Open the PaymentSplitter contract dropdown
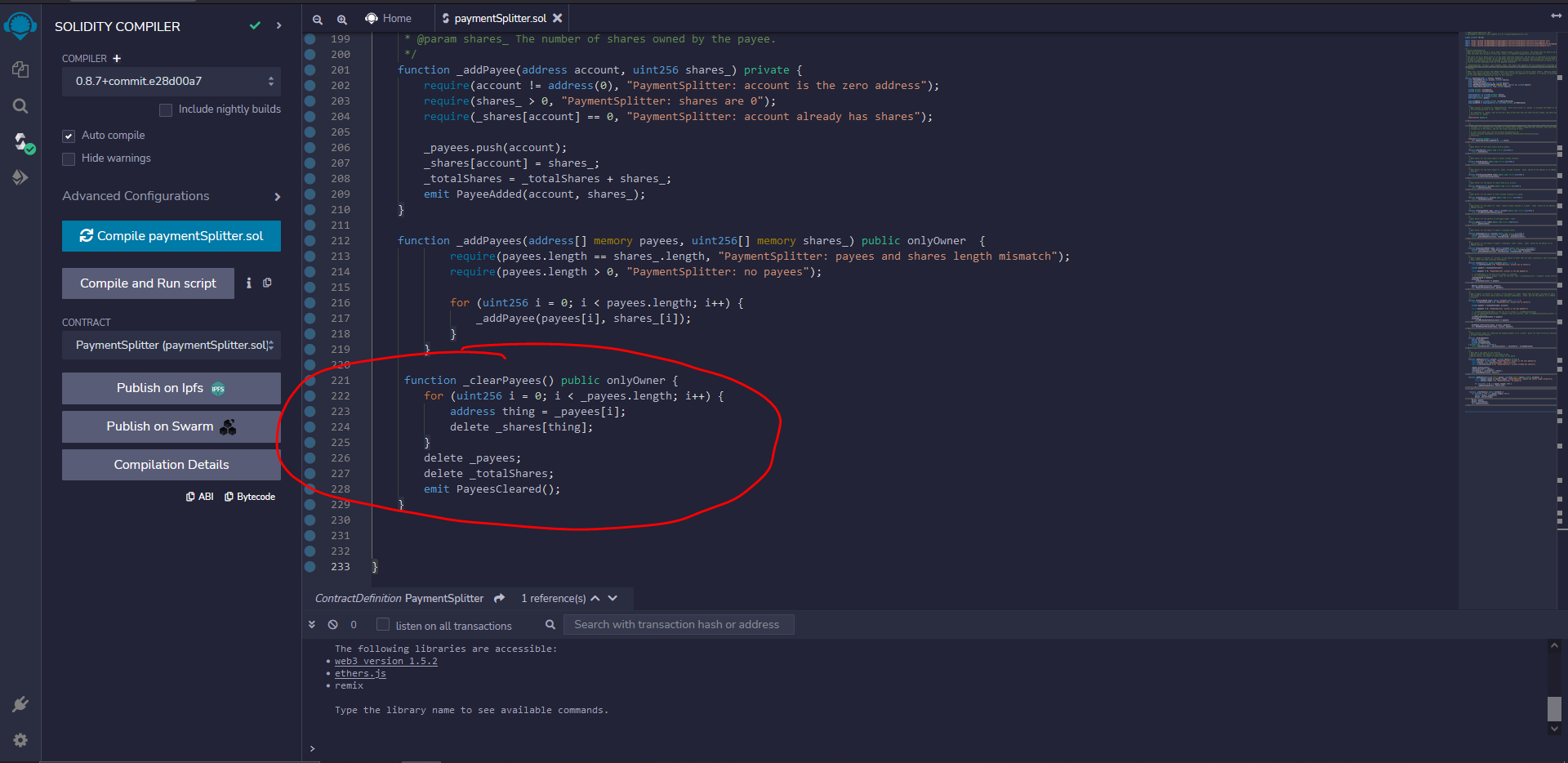The width and height of the screenshot is (1568, 763). point(171,346)
